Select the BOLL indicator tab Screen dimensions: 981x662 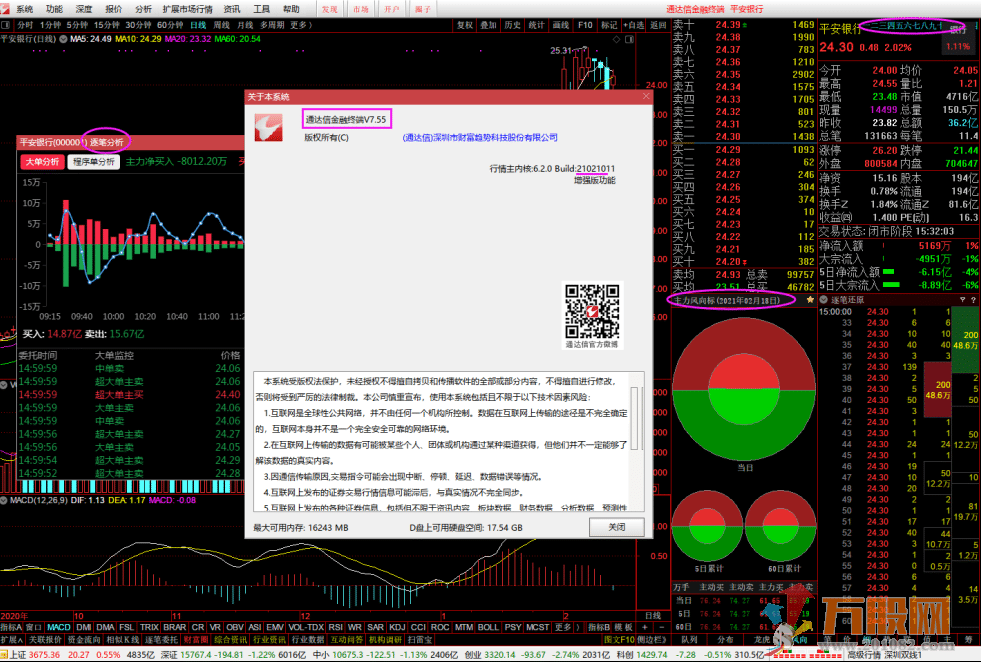pos(488,627)
